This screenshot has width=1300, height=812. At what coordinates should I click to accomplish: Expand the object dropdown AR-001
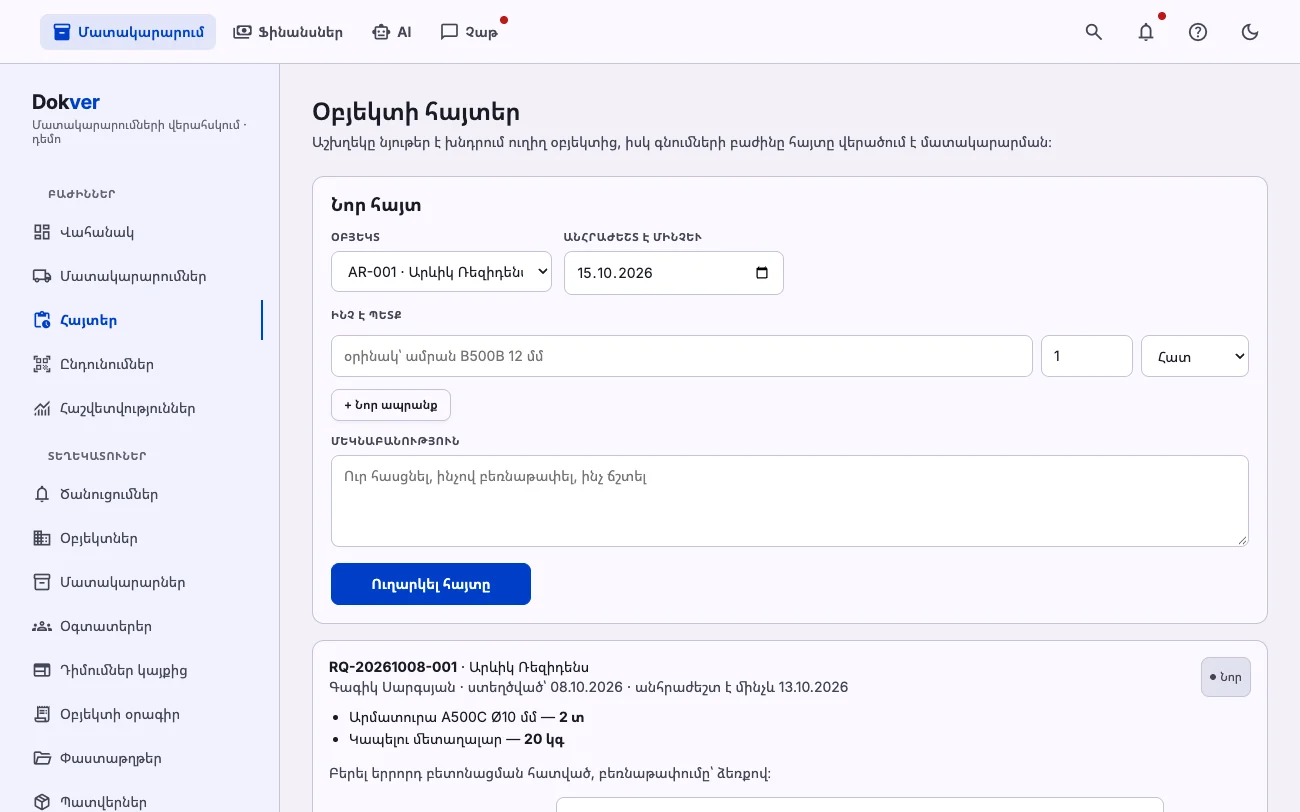pyautogui.click(x=441, y=271)
